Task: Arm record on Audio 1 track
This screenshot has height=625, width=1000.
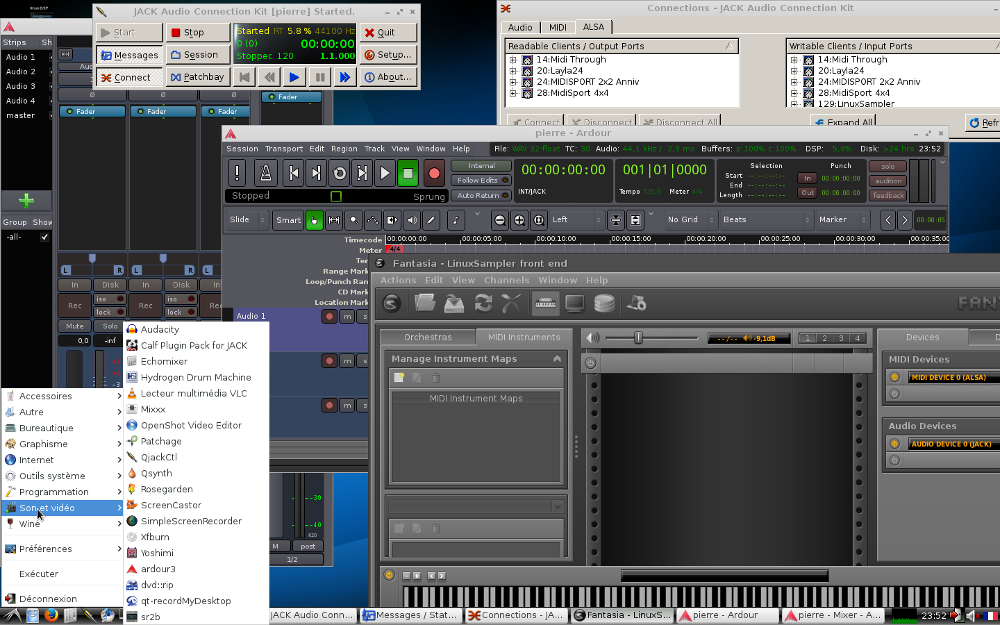Action: (329, 316)
